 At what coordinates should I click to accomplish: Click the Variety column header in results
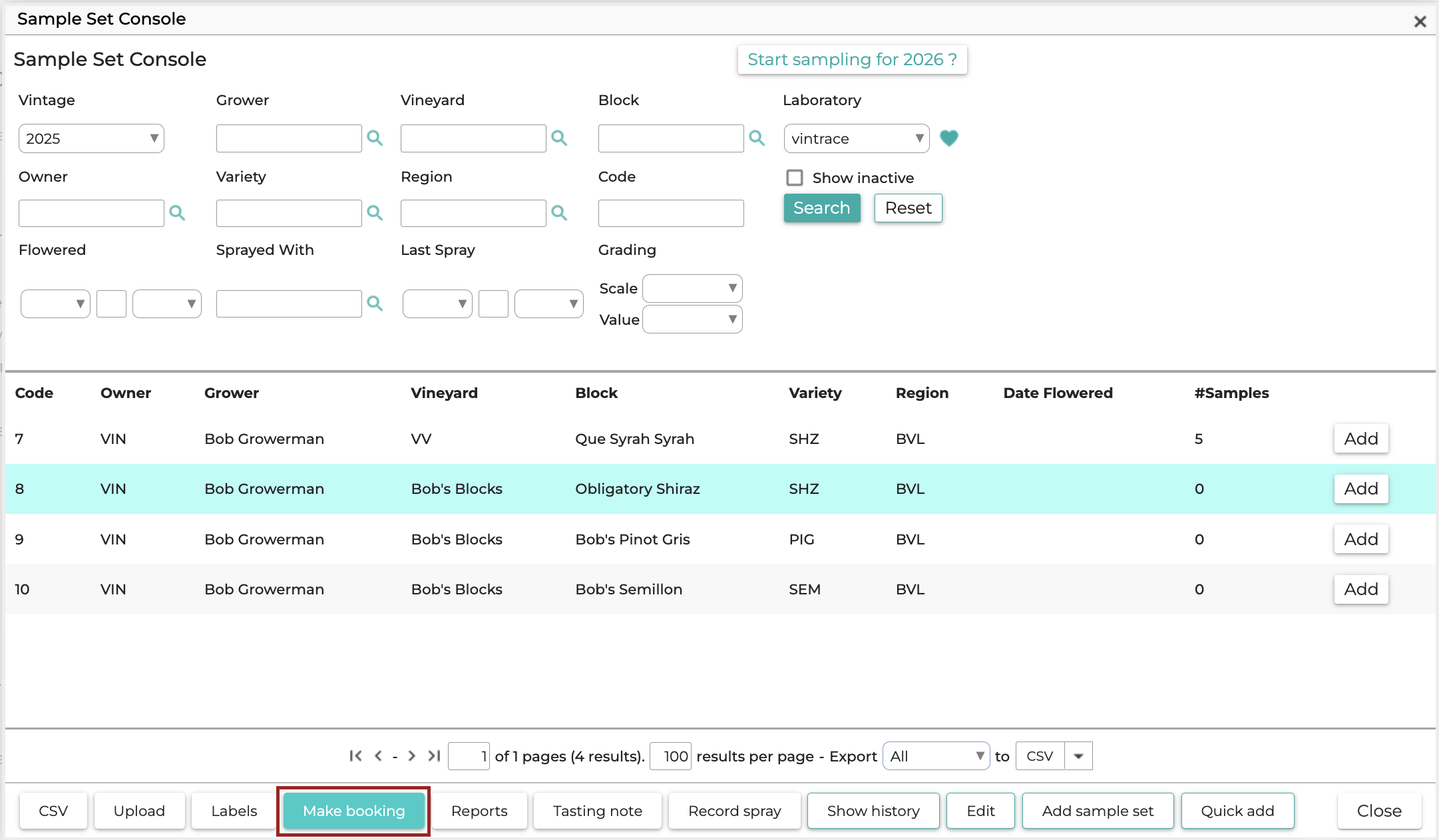(x=815, y=393)
